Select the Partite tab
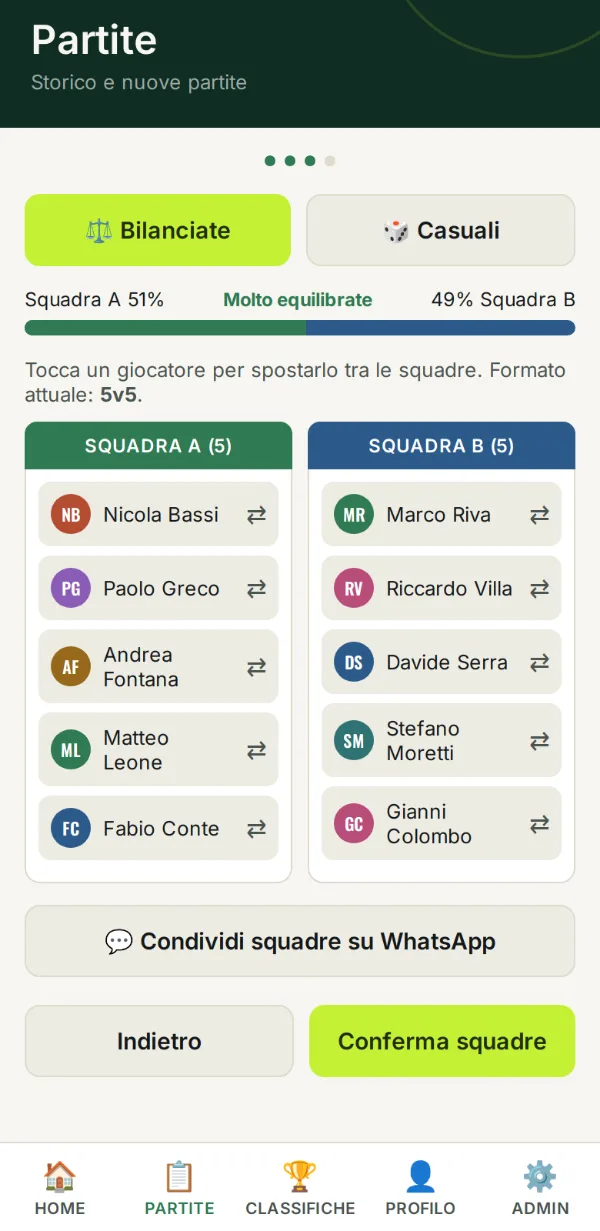 (x=180, y=1187)
